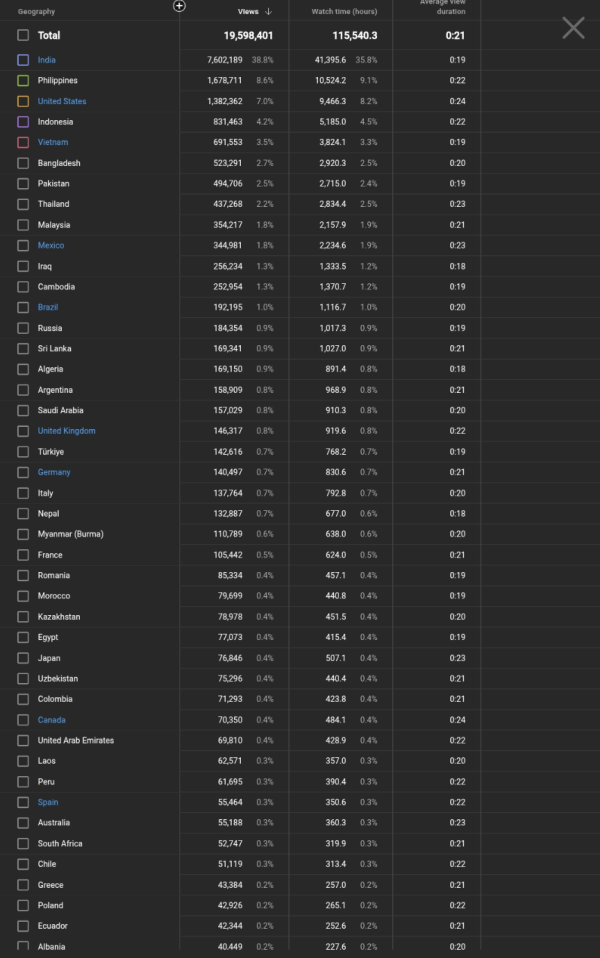This screenshot has width=600, height=958.
Task: Select the United States row checkbox
Action: (23, 101)
